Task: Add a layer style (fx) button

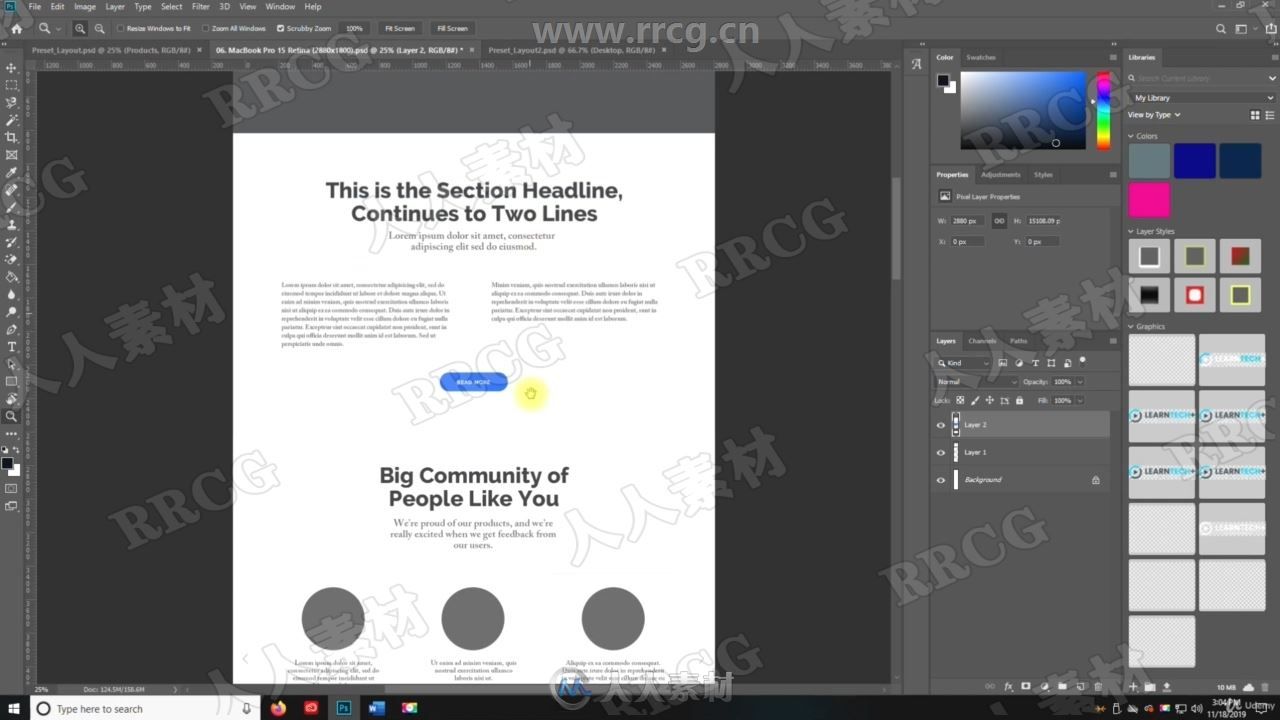Action: [x=1008, y=687]
